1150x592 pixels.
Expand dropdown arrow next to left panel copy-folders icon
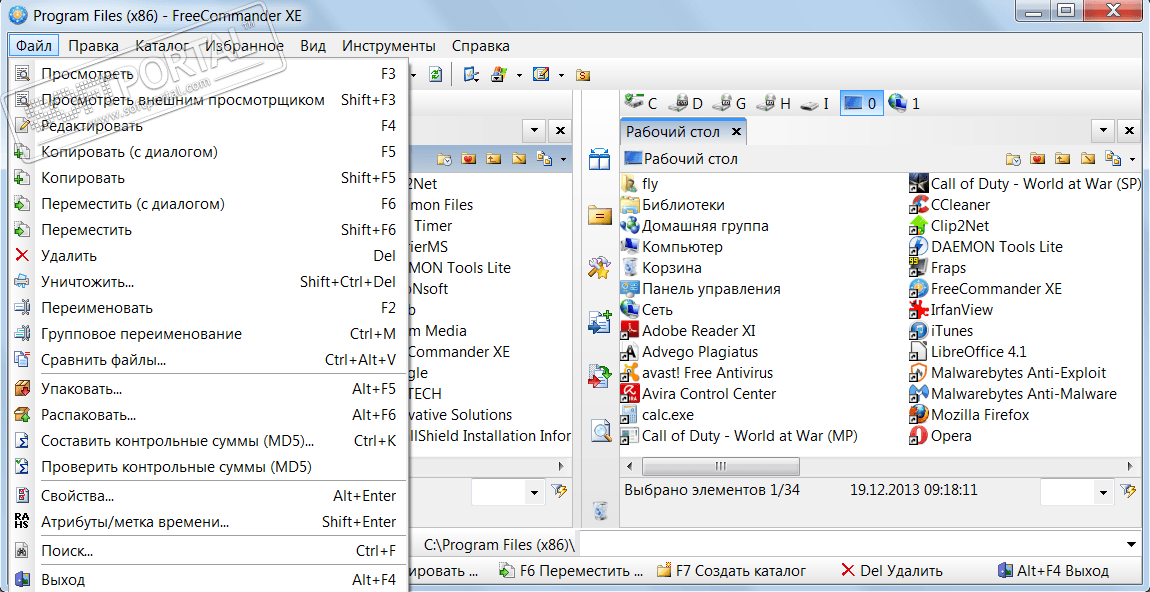tap(564, 159)
